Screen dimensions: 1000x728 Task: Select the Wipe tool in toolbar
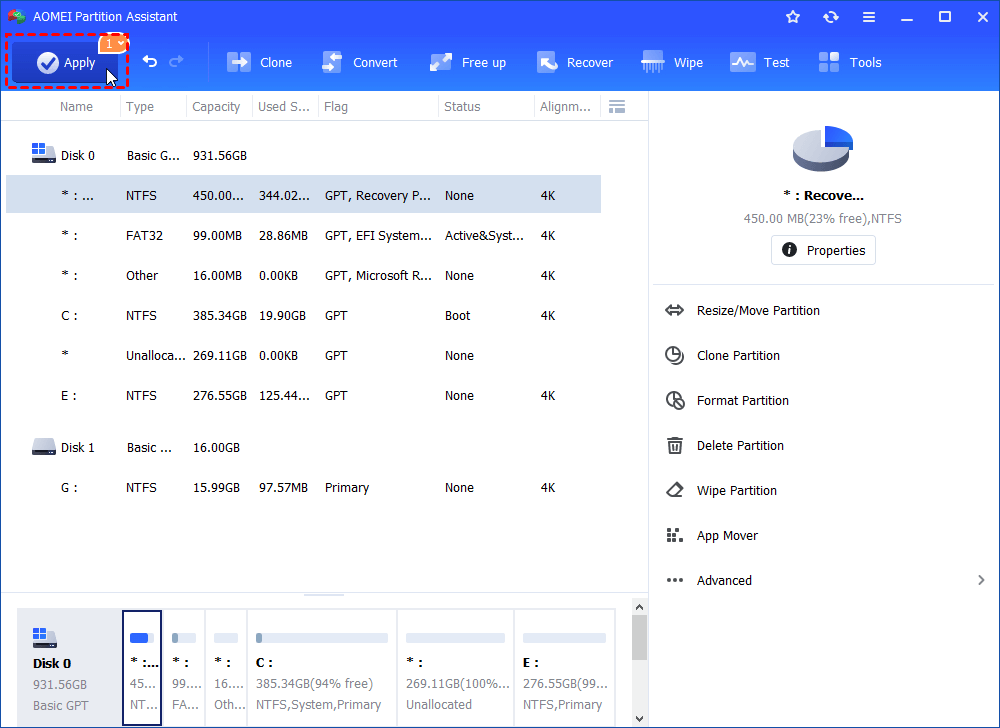(x=672, y=62)
